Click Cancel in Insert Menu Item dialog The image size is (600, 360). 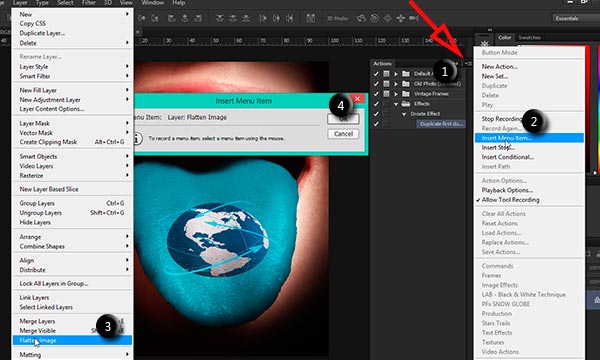[343, 134]
